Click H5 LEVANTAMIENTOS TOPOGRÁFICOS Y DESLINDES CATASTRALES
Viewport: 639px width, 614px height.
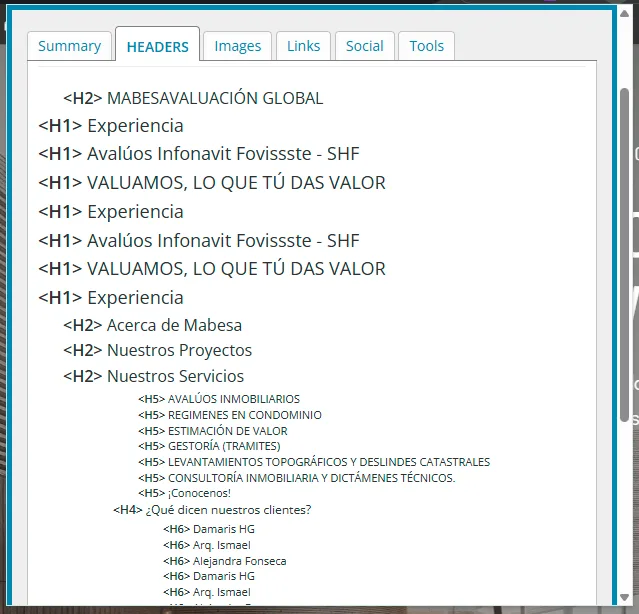[314, 462]
